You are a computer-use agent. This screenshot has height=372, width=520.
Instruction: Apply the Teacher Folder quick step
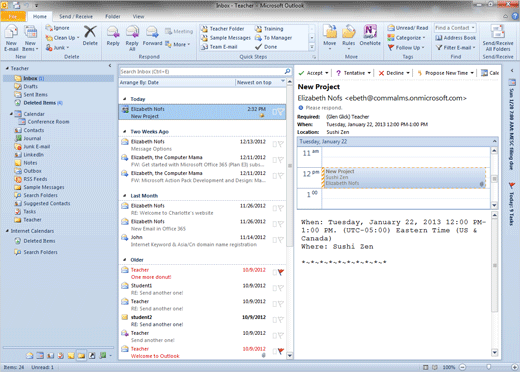[223, 29]
